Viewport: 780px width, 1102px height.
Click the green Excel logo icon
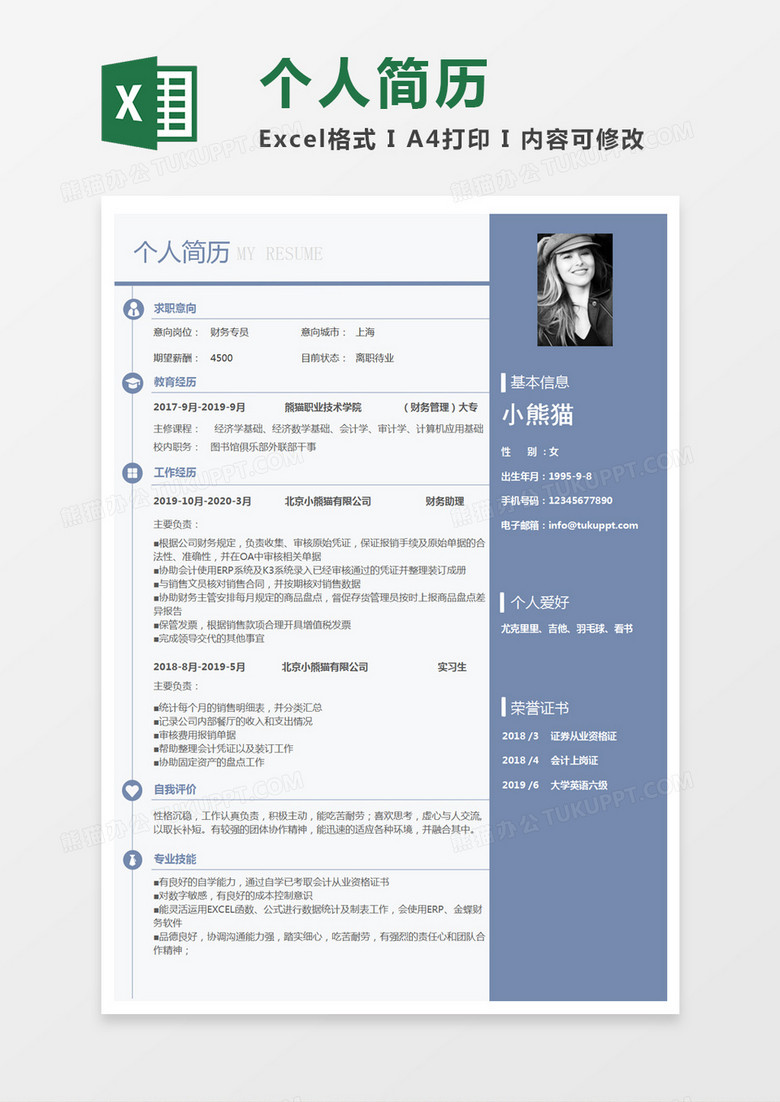tap(149, 103)
